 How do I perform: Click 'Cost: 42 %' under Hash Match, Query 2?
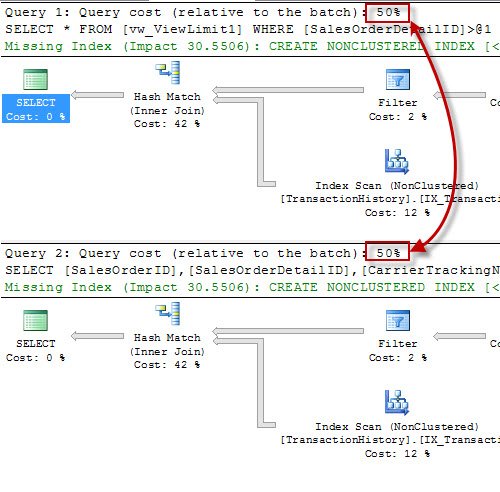coord(167,365)
